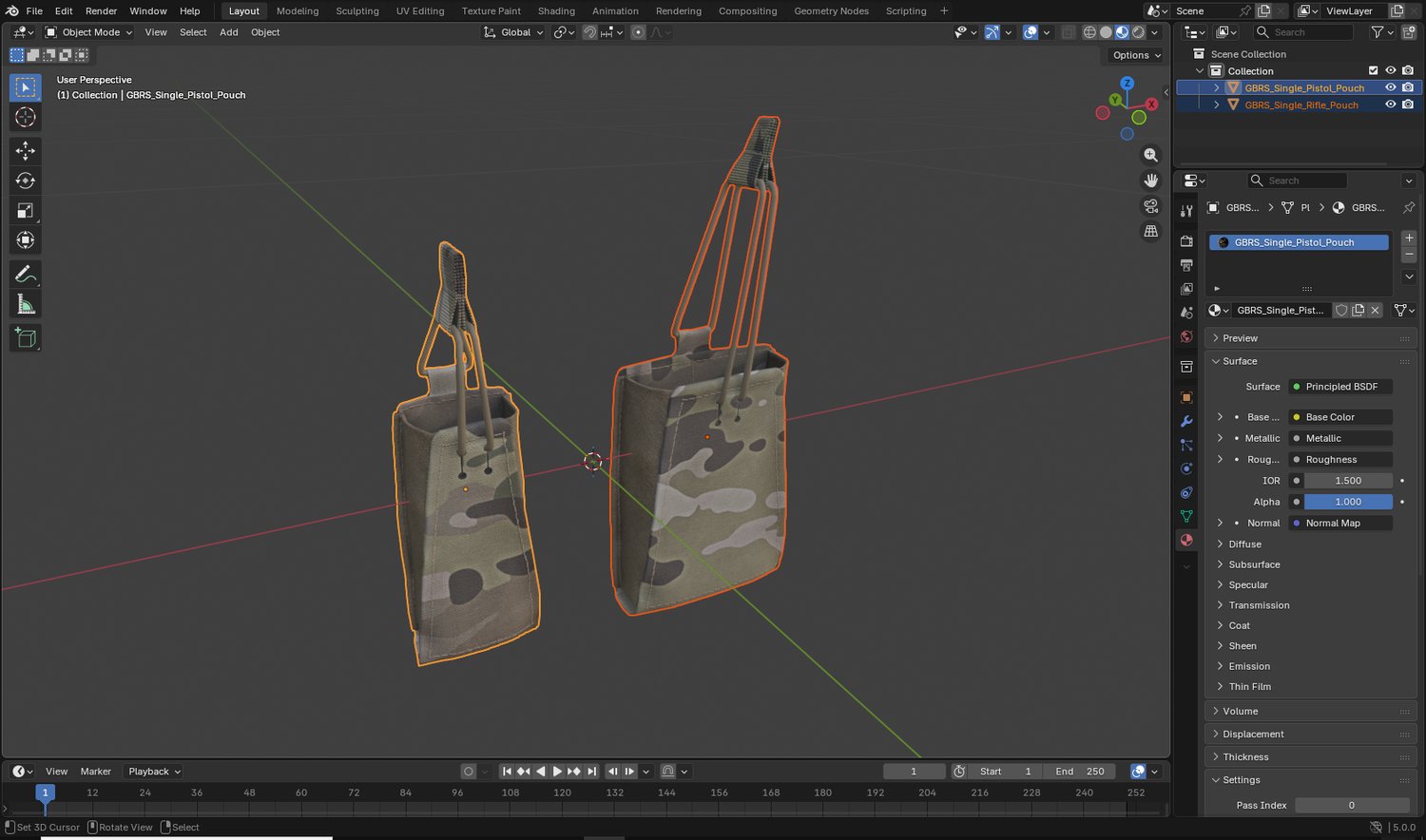This screenshot has width=1426, height=840.
Task: Click the End frame field
Action: click(x=1080, y=772)
